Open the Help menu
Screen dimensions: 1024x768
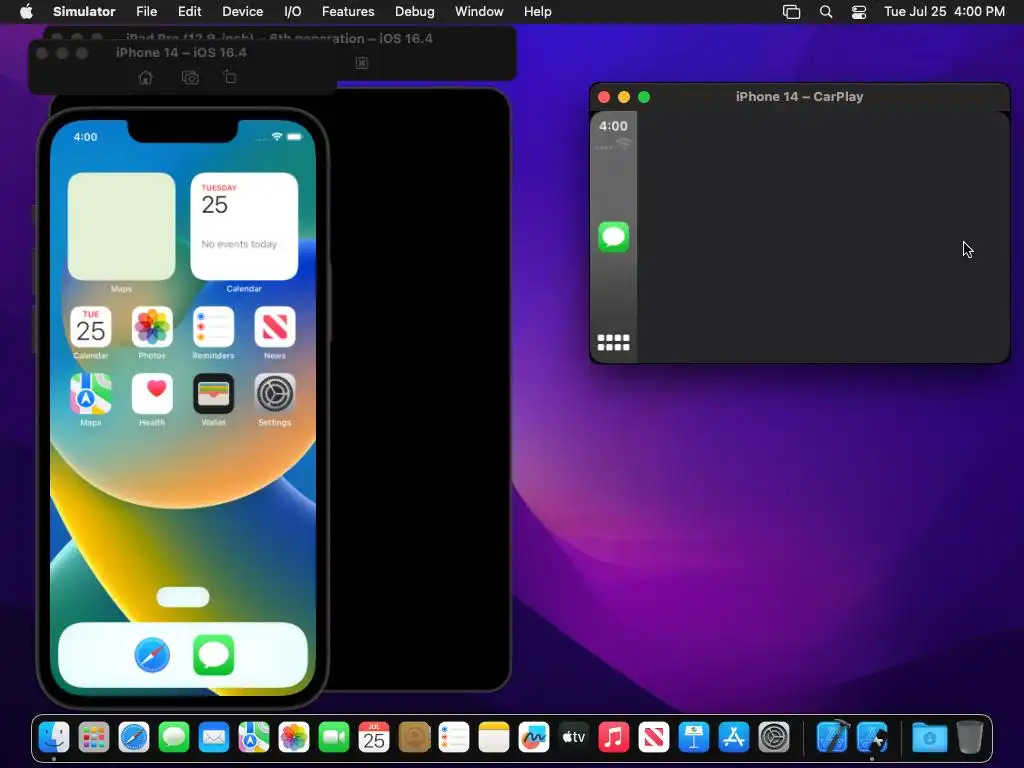(537, 12)
